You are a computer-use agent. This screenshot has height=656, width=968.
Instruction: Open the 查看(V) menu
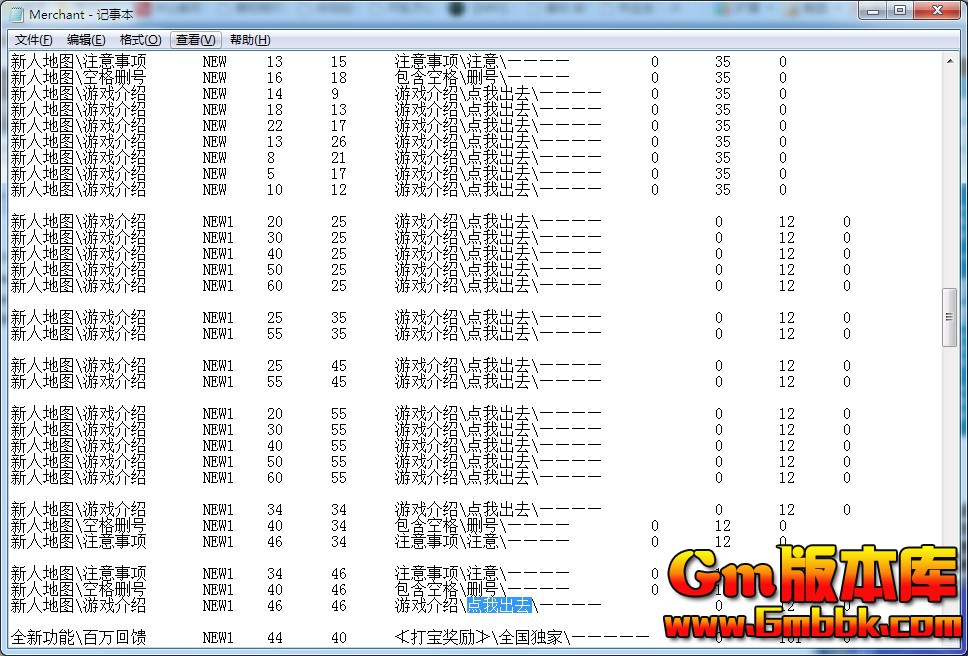coord(195,40)
